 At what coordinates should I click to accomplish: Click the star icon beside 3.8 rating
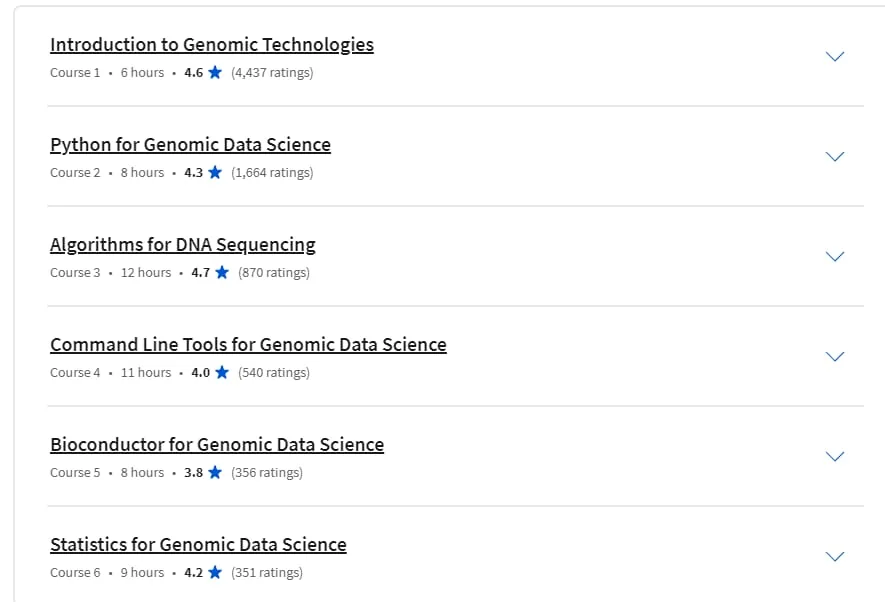click(215, 472)
